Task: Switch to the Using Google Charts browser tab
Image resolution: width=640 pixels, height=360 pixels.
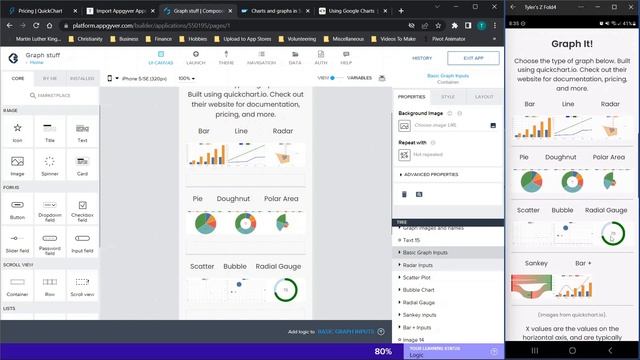Action: click(x=351, y=11)
